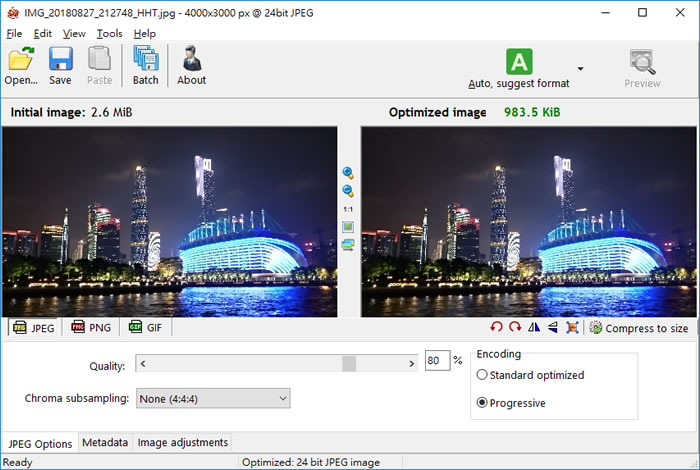Click the zoom in magnifier icon
700x470 pixels.
click(348, 173)
